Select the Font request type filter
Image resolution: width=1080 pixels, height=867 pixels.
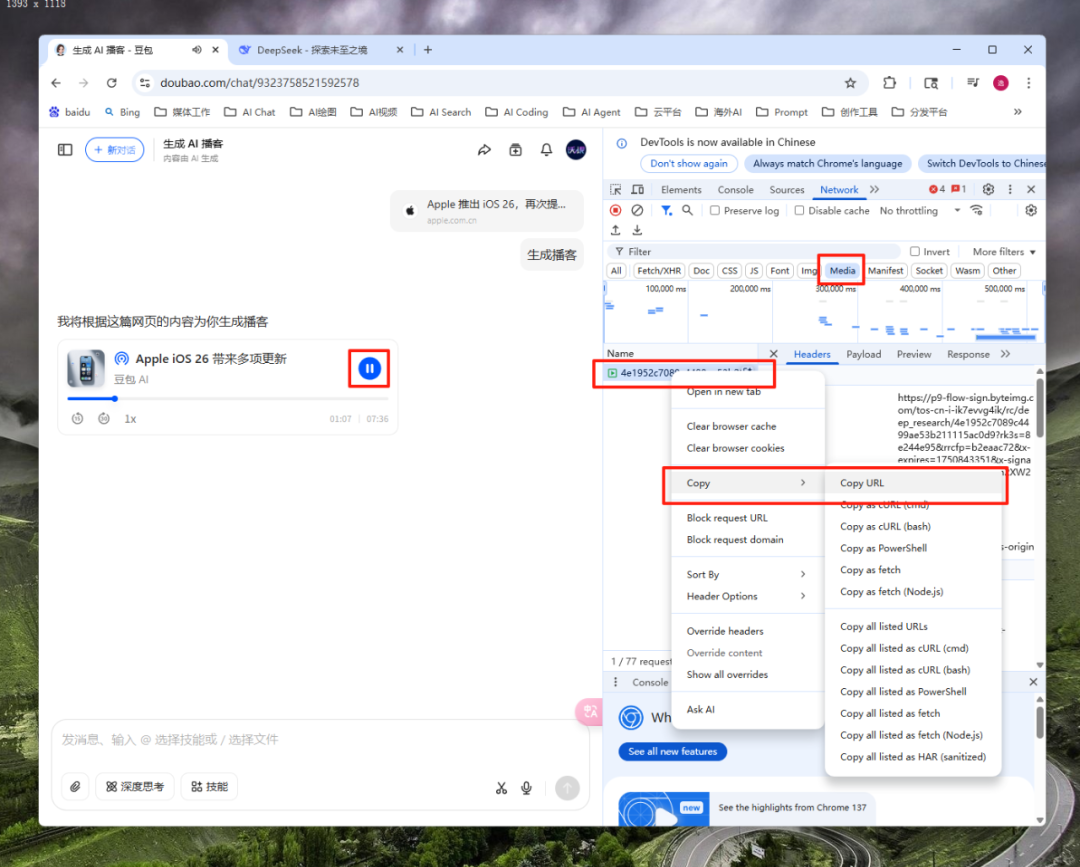pos(780,271)
